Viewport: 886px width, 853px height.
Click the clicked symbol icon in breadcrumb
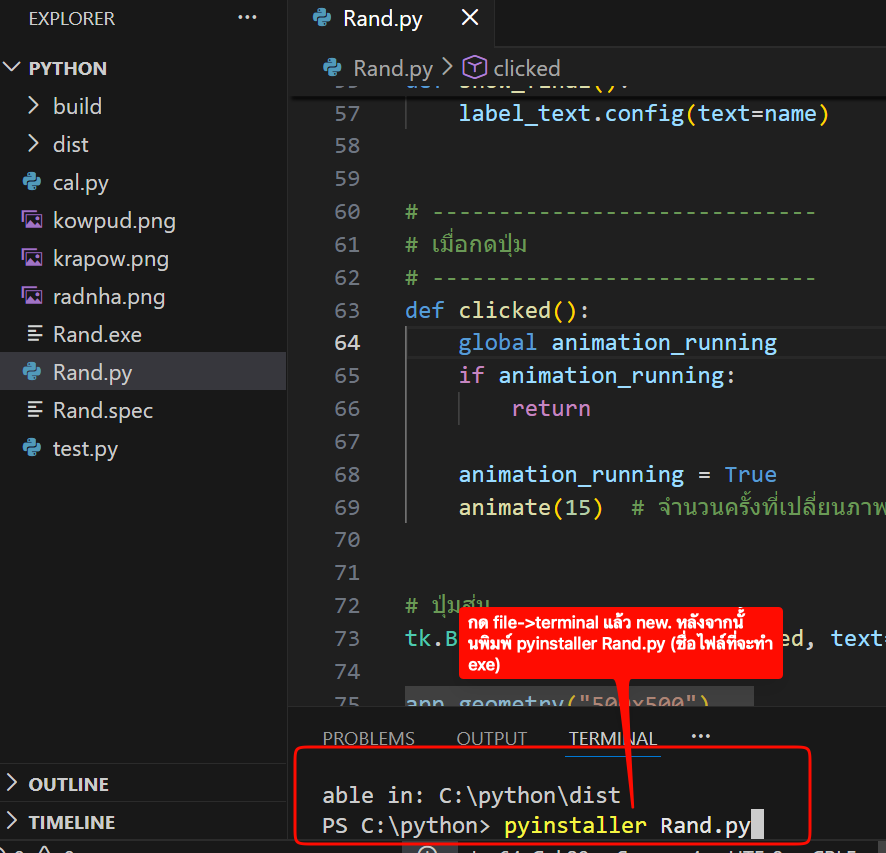475,68
